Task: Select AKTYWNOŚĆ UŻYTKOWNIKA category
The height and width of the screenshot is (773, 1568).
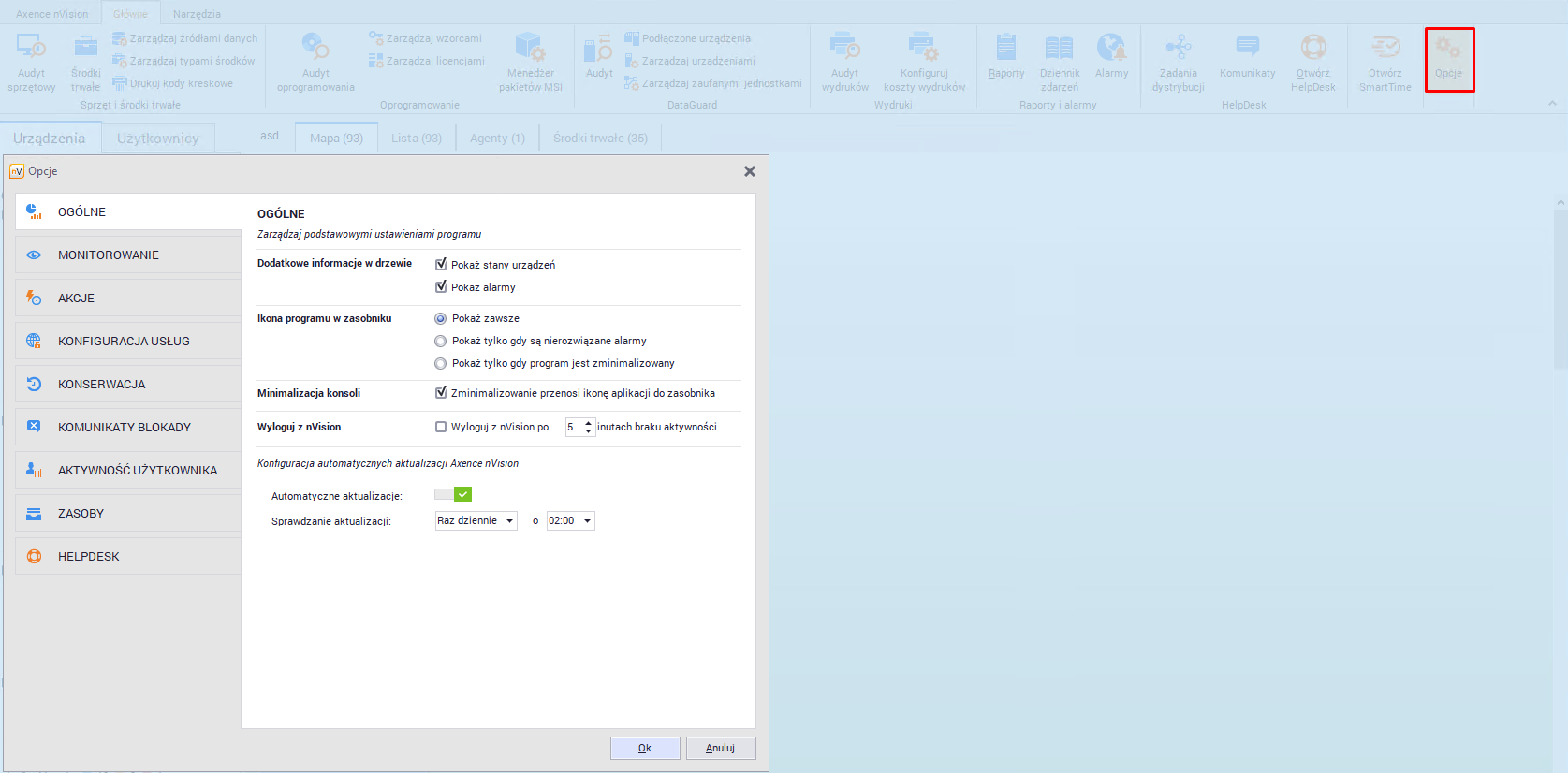Action: click(x=128, y=470)
